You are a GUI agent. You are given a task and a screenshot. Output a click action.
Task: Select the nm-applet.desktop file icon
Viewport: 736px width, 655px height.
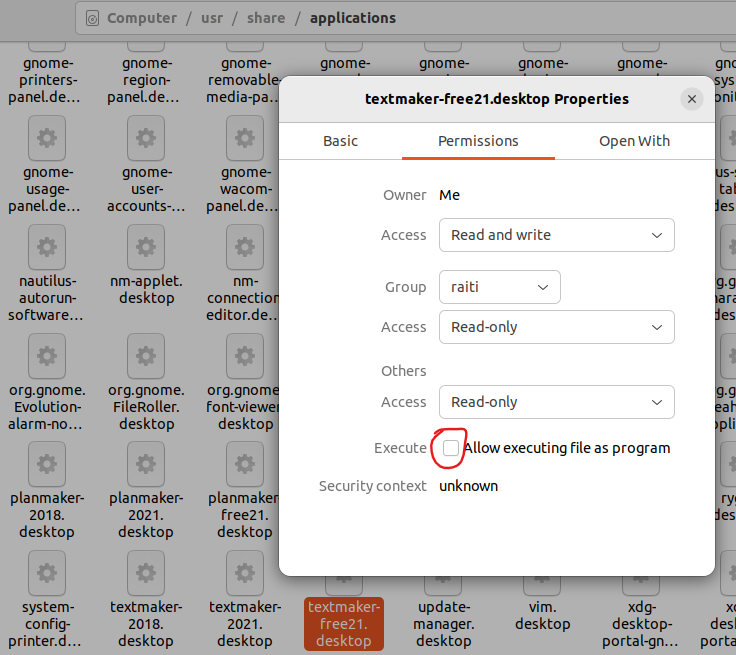[x=146, y=246]
